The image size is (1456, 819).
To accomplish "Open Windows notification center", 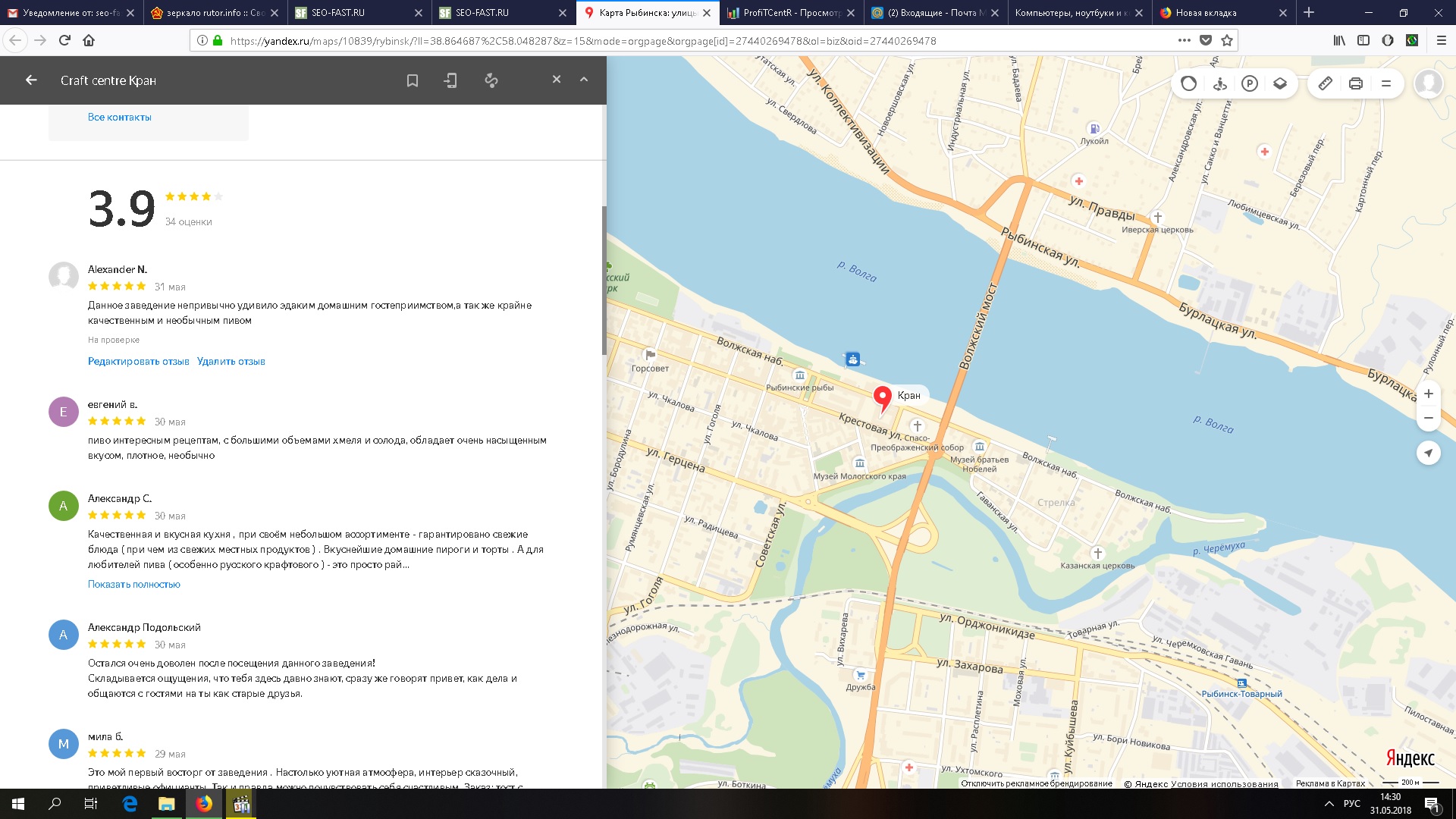I will click(1432, 805).
